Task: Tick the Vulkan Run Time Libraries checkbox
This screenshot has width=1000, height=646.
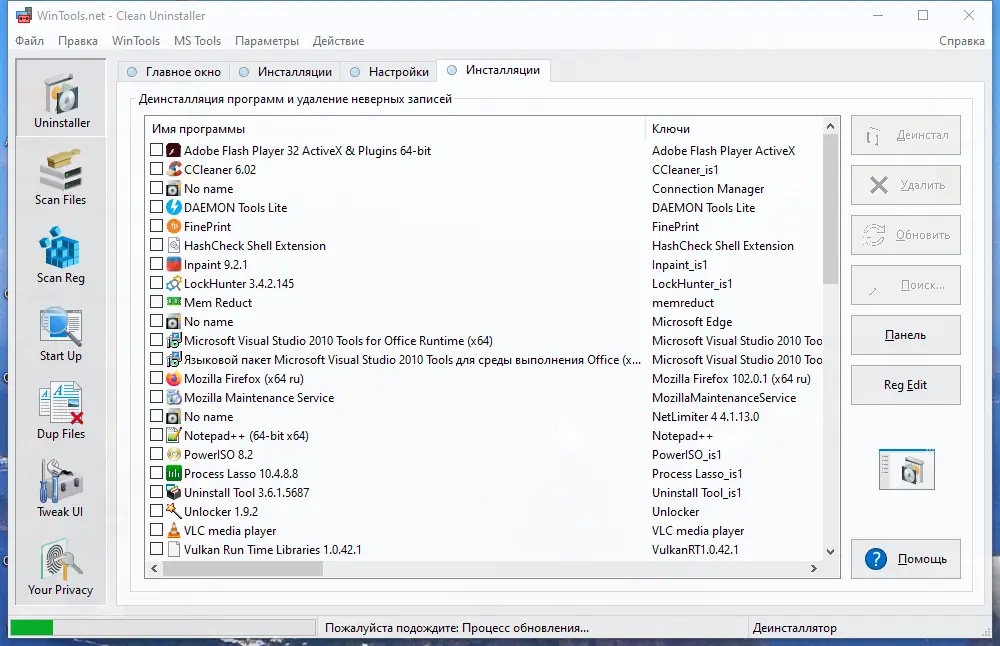Action: click(x=156, y=548)
